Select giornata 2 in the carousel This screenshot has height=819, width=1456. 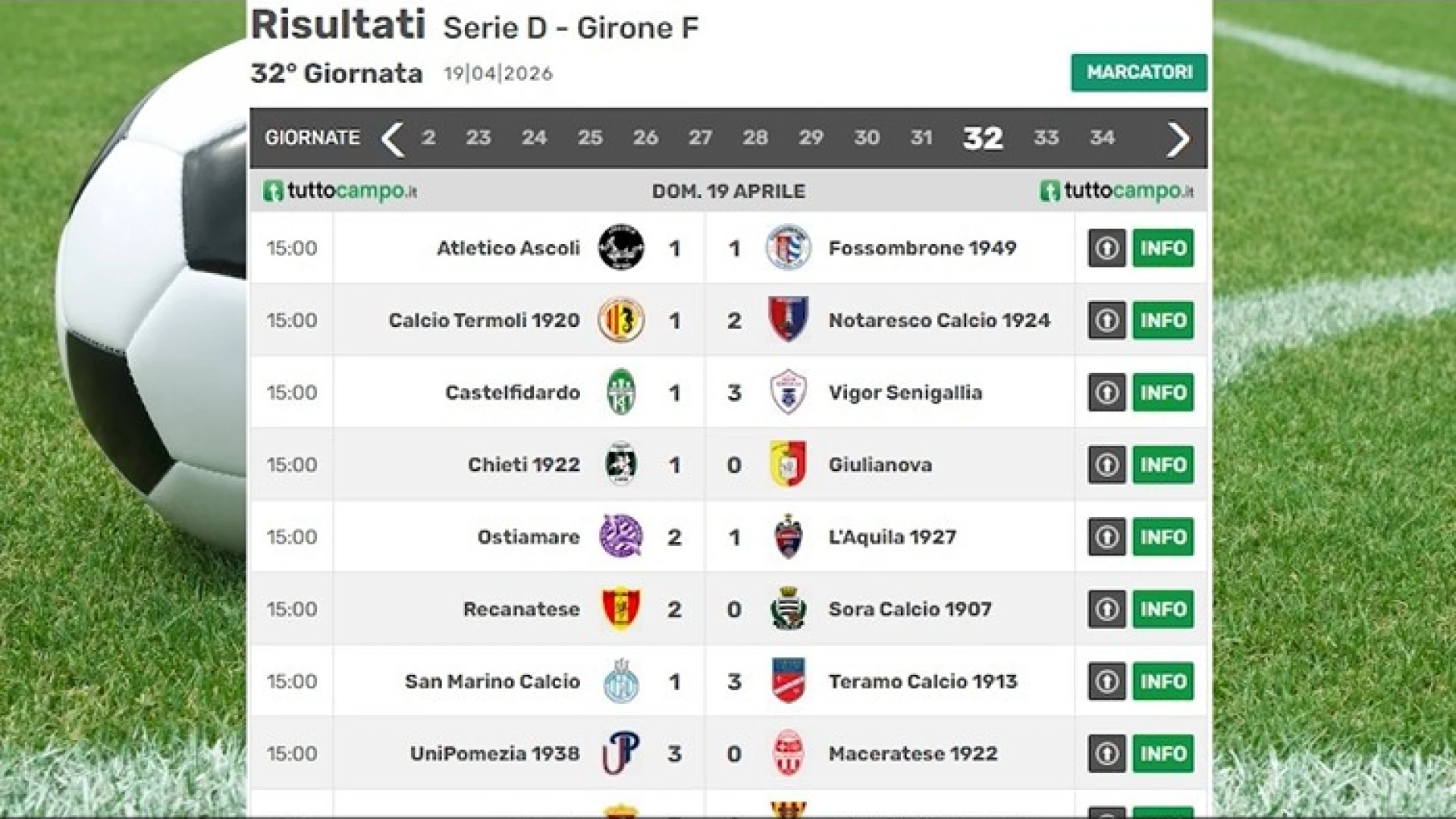pyautogui.click(x=429, y=138)
